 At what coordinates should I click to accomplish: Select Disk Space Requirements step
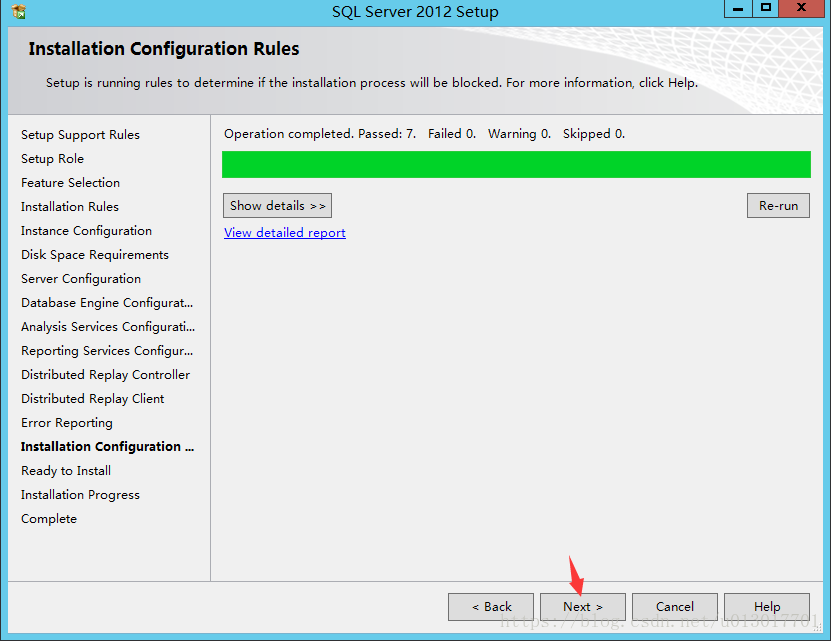[x=95, y=254]
